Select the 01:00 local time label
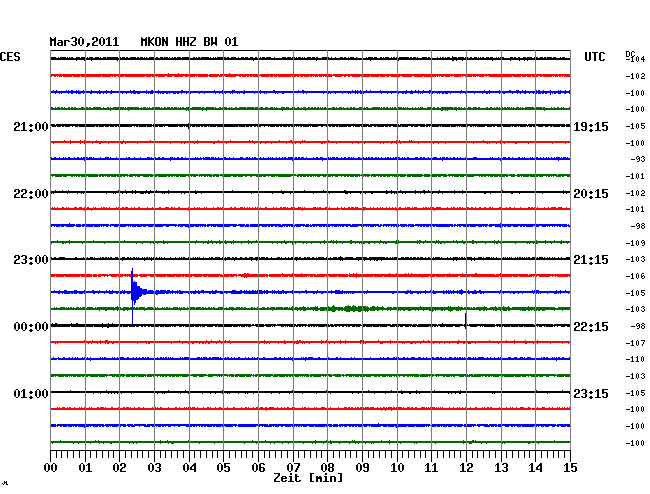The image size is (650, 494). pos(31,393)
